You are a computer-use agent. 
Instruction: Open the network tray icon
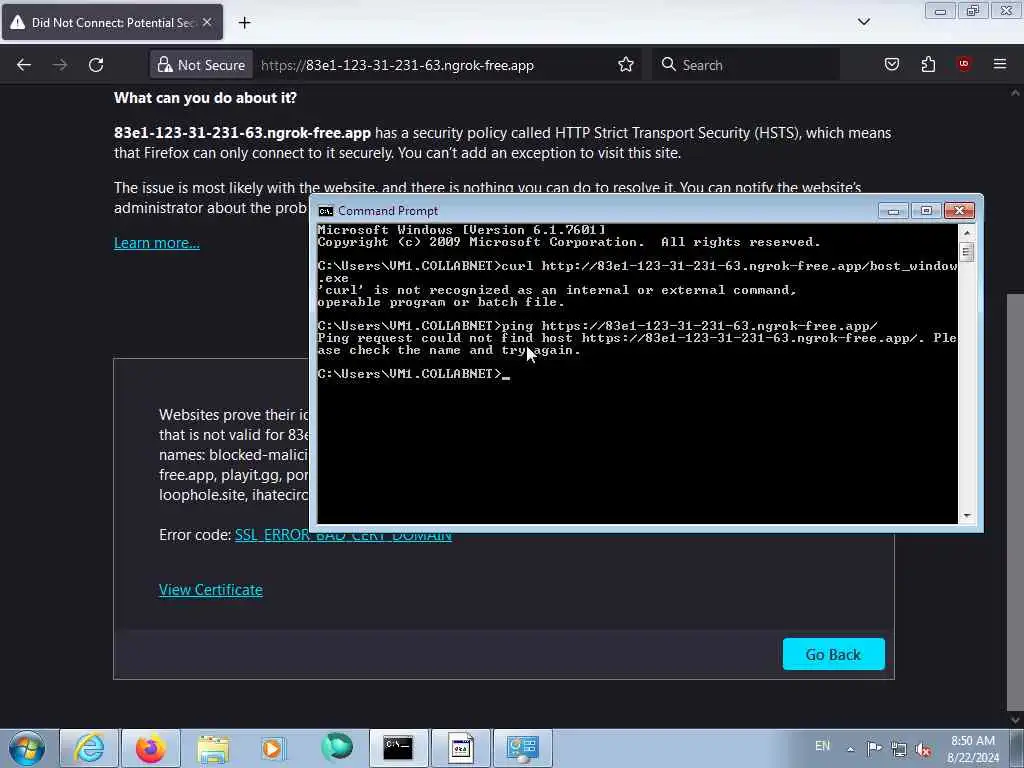pos(899,748)
